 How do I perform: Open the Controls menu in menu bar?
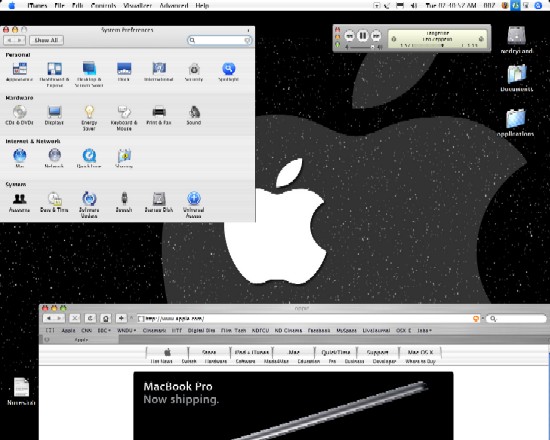tap(103, 6)
